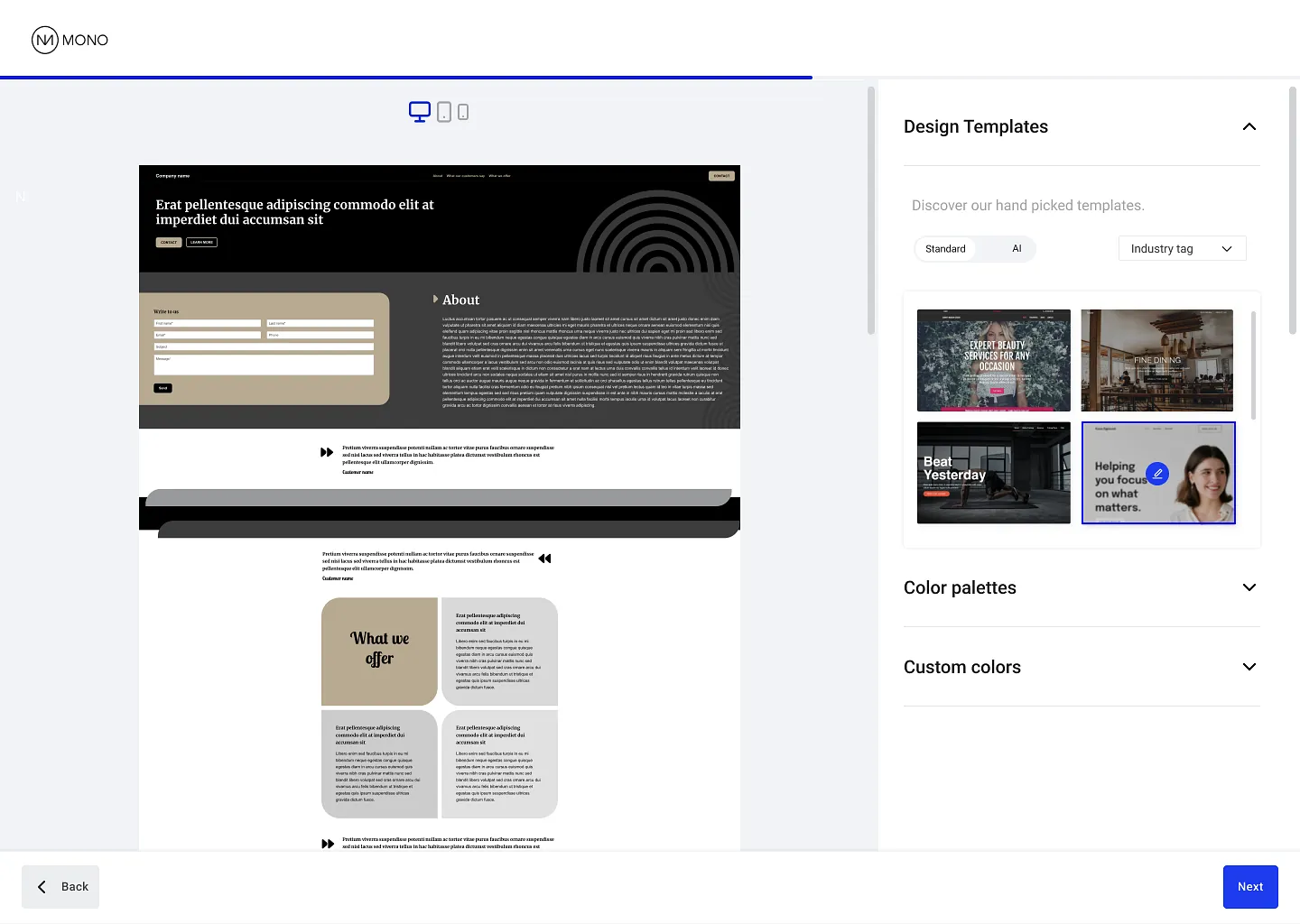Choose the Expert Beauty Services template

click(994, 360)
